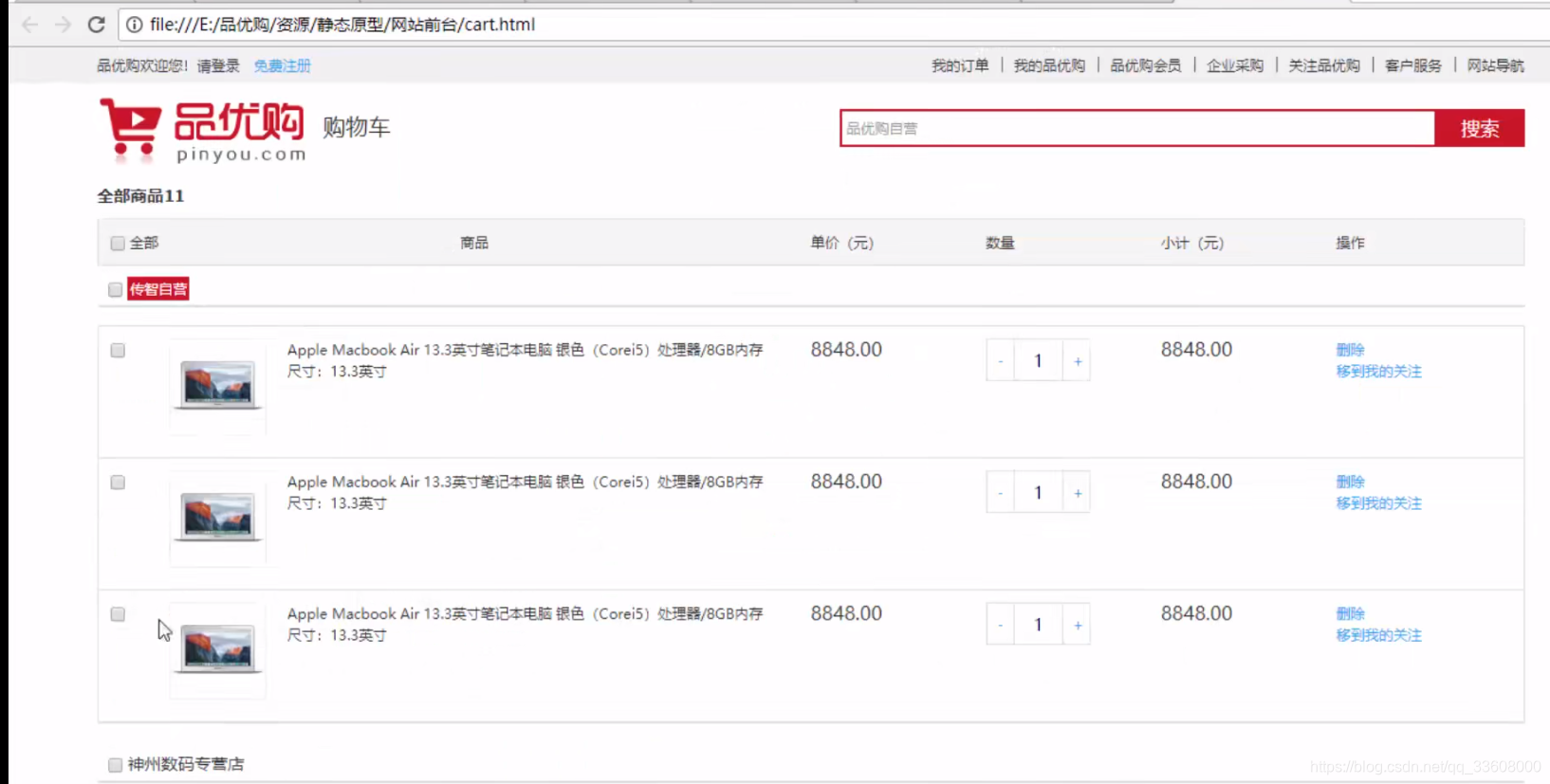This screenshot has height=784, width=1550.
Task: Click the 神州数码专营店 shop name
Action: tap(186, 764)
